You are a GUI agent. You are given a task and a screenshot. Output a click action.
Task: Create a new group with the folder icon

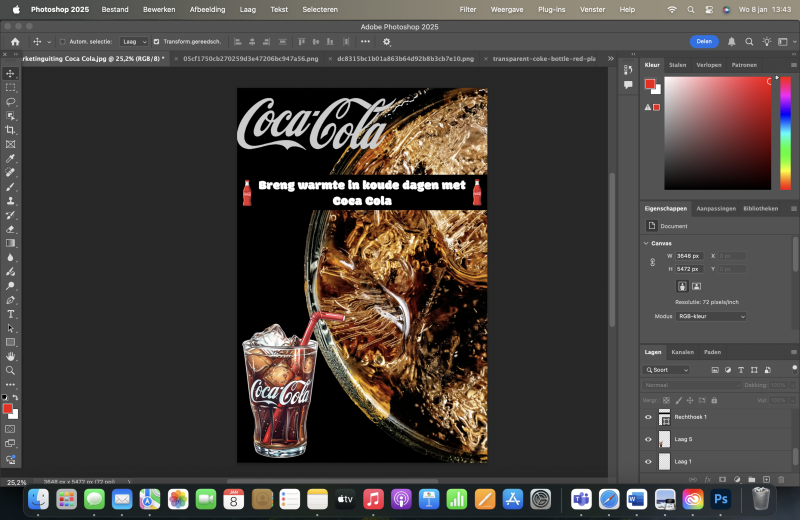[x=752, y=480]
